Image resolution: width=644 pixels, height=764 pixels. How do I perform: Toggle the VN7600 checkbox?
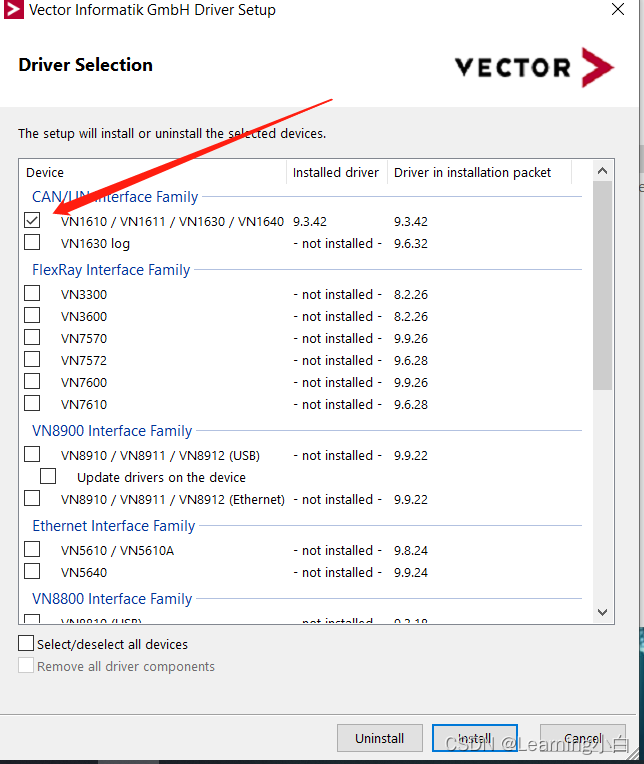coord(32,381)
